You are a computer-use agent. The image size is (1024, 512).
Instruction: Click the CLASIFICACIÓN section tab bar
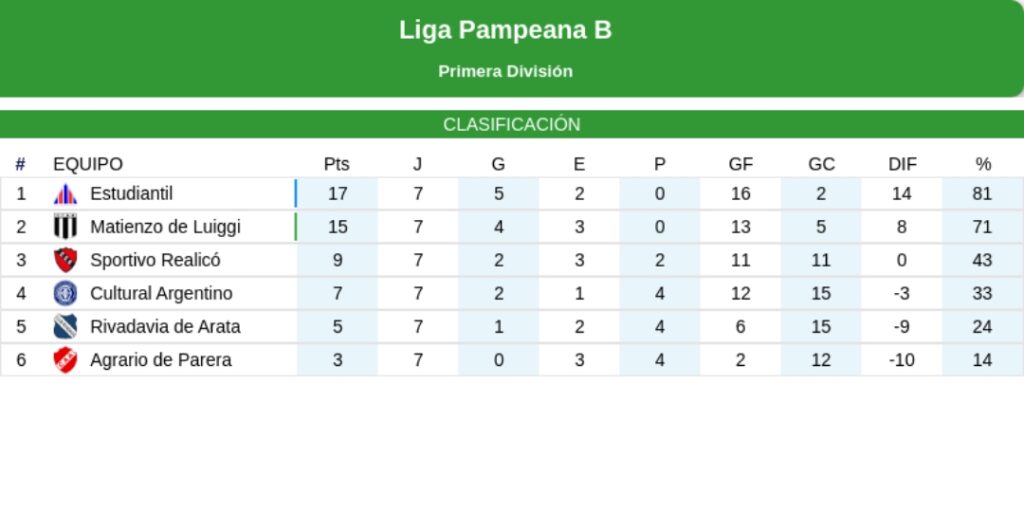tap(512, 125)
